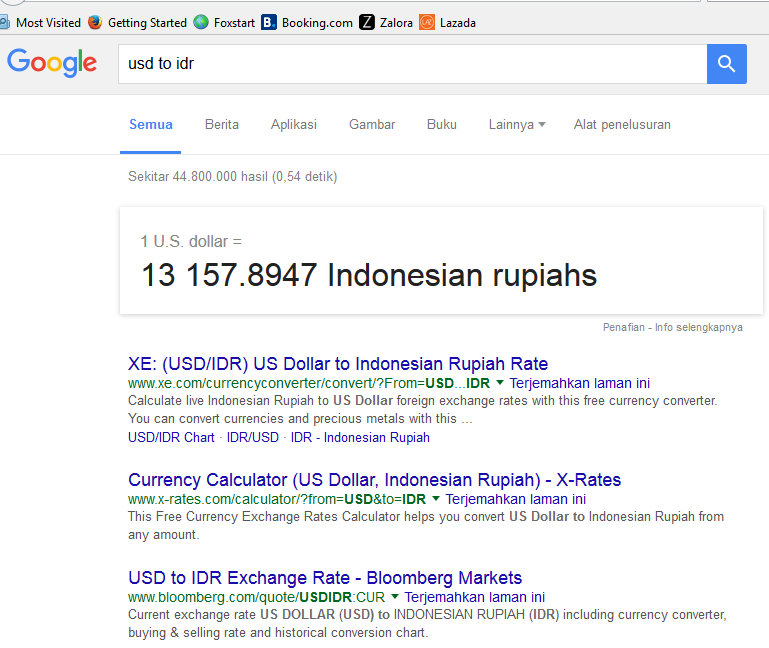The image size is (769, 648).
Task: Expand the Lainnya dropdown menu
Action: click(x=517, y=125)
